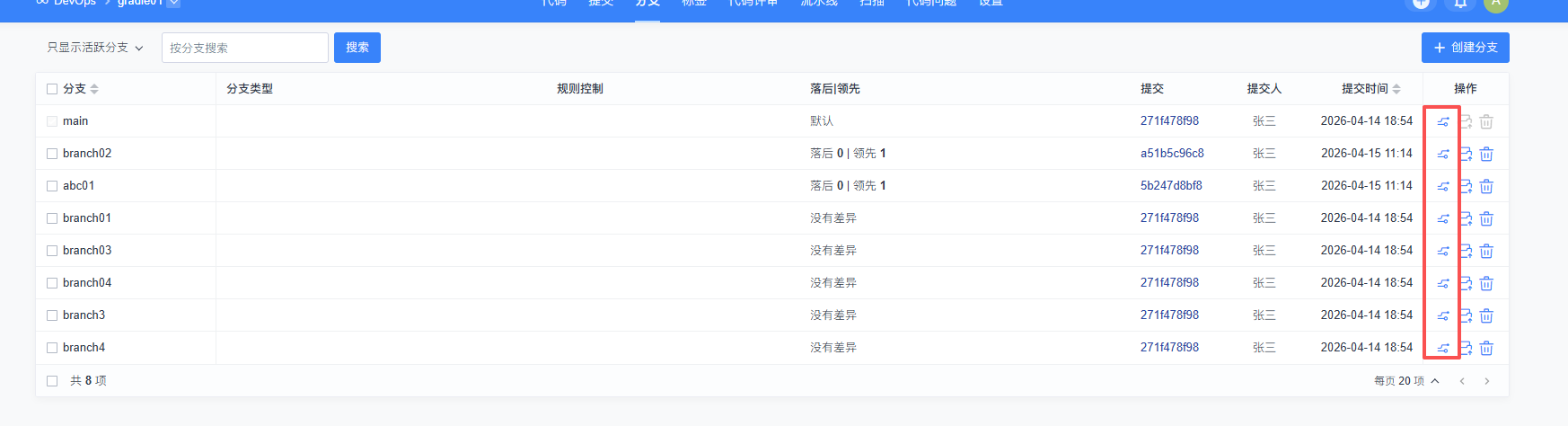Image resolution: width=1568 pixels, height=426 pixels.
Task: Click the compare icon for the main branch
Action: [x=1442, y=121]
